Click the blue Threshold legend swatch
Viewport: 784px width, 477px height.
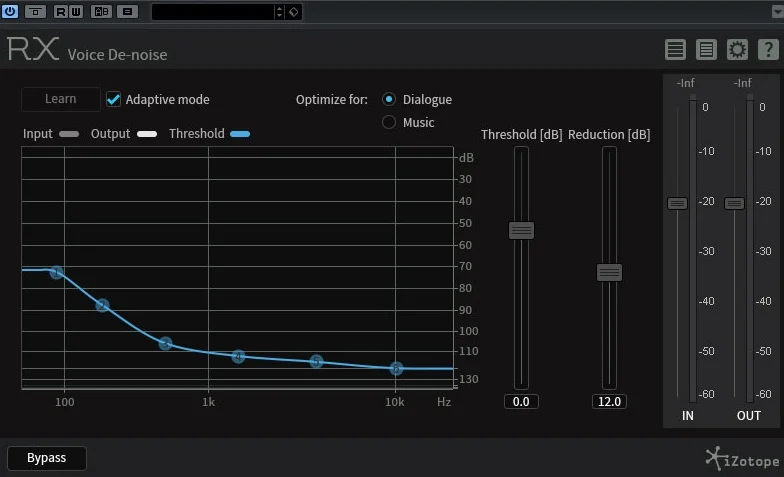240,134
